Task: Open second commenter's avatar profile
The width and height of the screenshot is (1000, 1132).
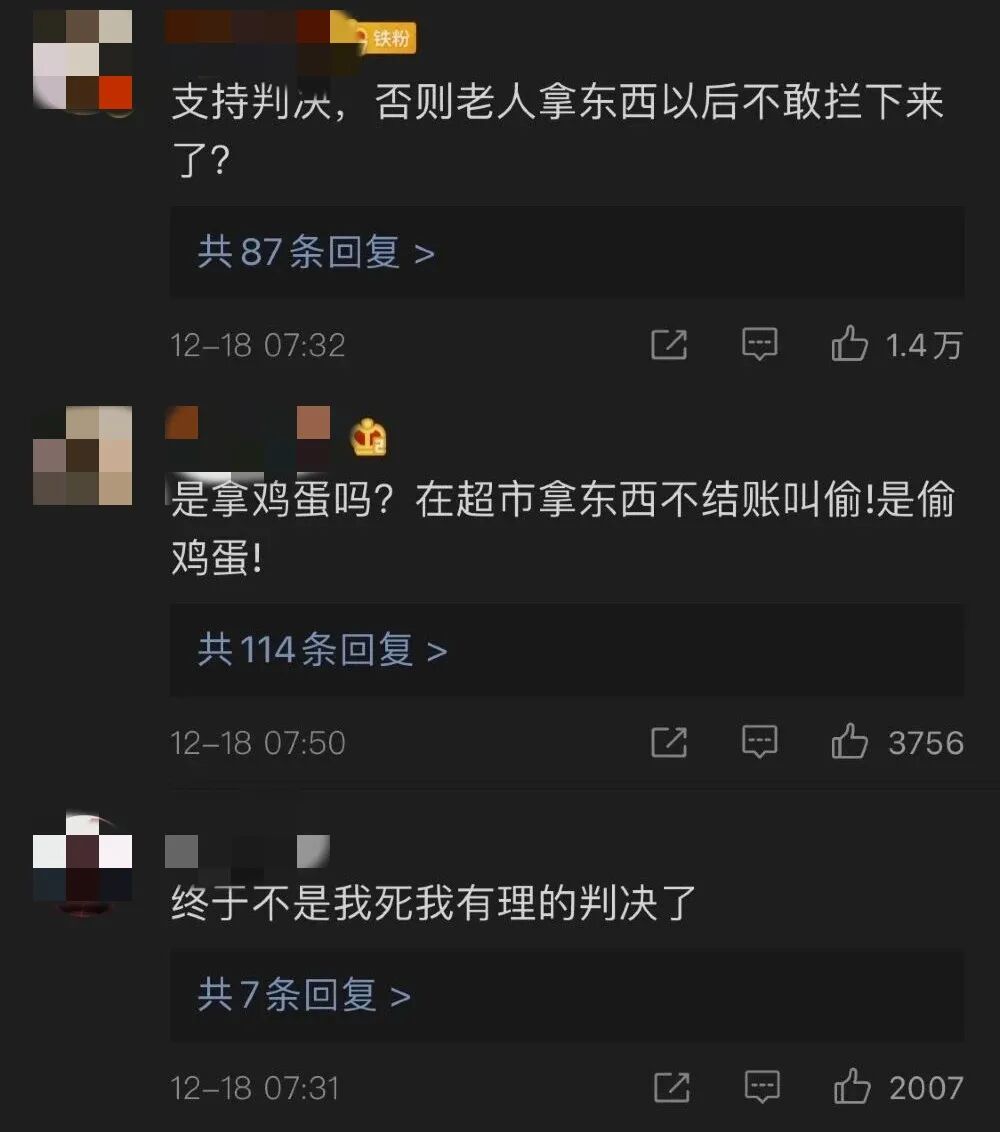Action: click(x=82, y=456)
